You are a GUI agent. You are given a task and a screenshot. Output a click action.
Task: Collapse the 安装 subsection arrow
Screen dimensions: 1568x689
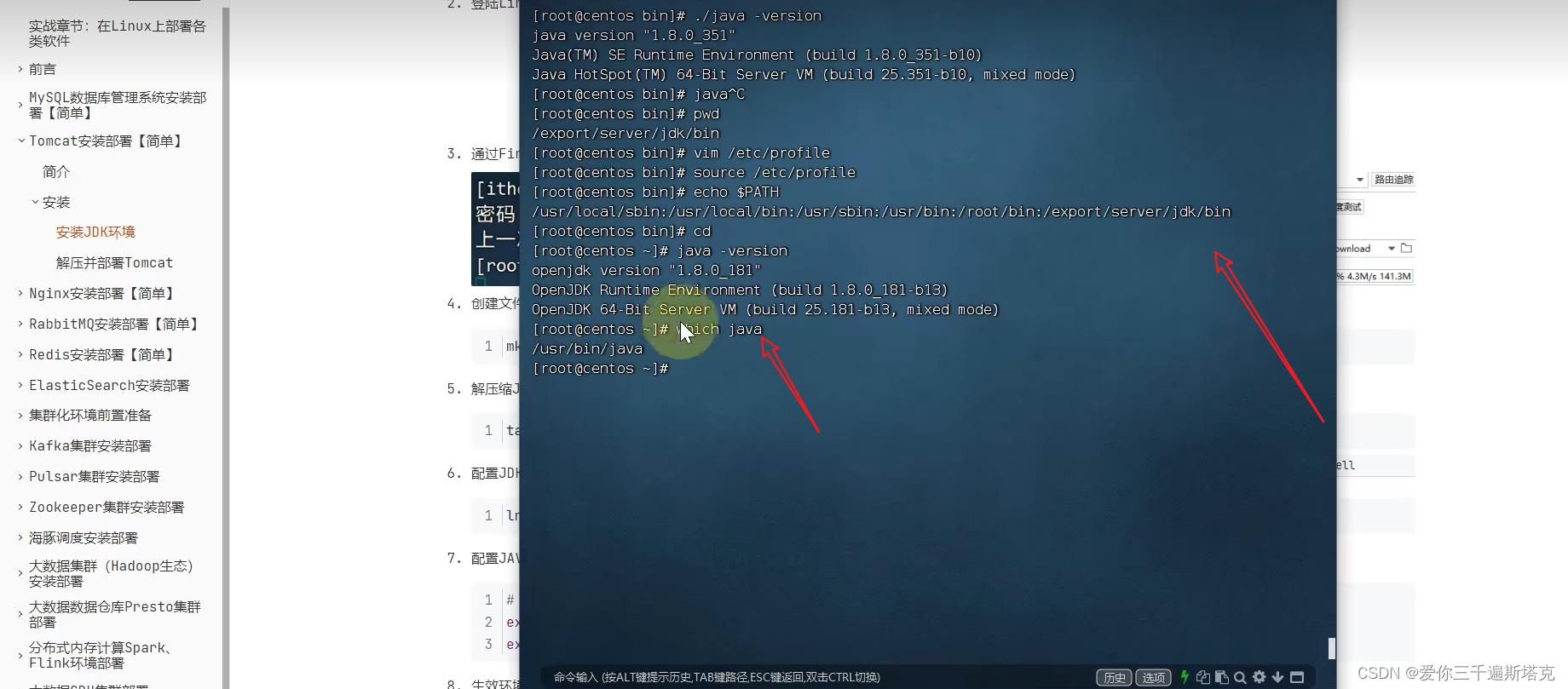(35, 203)
